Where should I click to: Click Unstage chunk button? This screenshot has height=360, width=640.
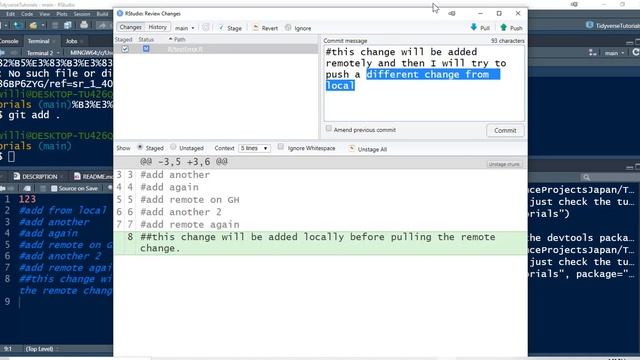(x=504, y=164)
